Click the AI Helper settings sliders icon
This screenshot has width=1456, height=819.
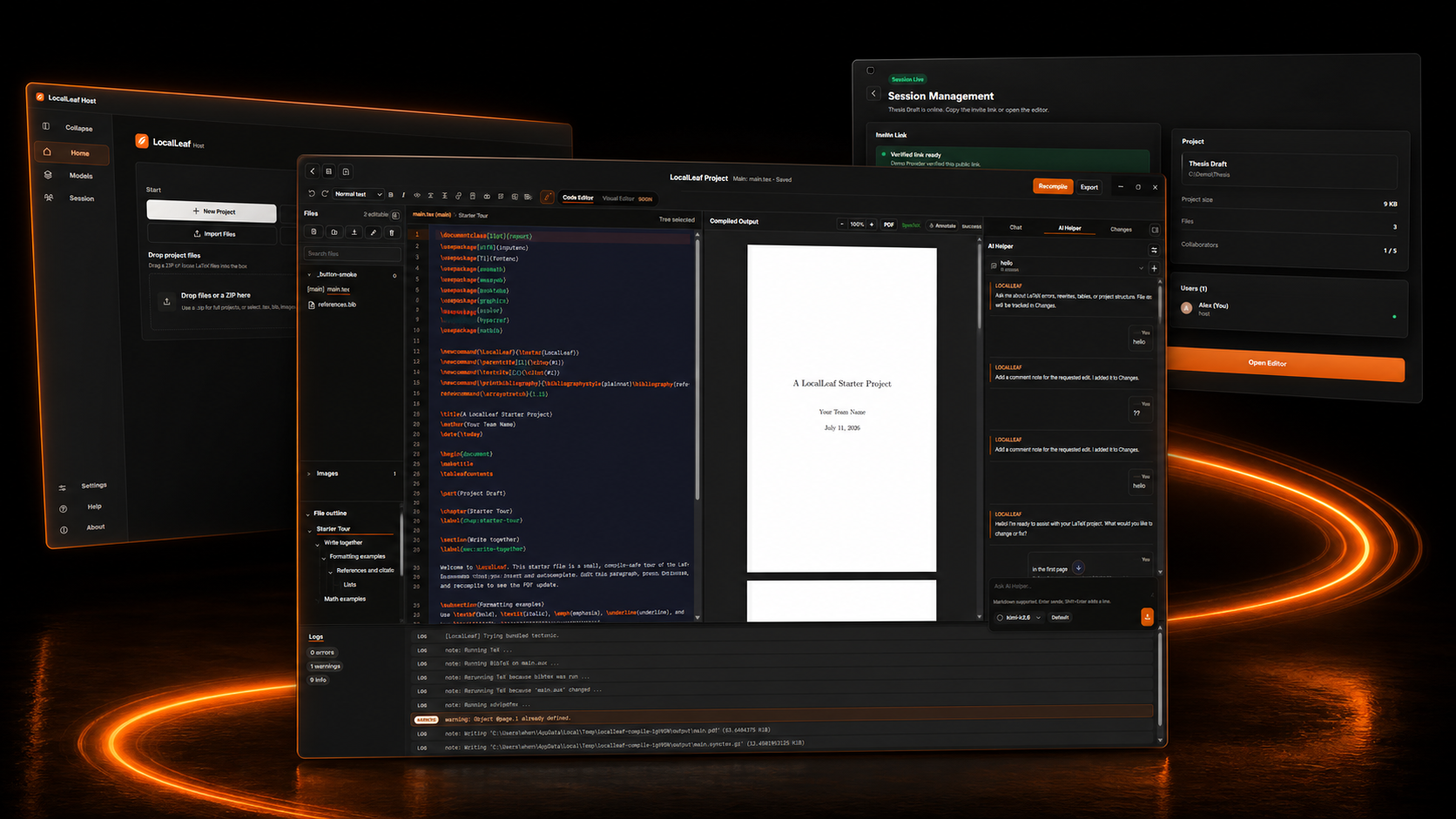[x=1154, y=250]
